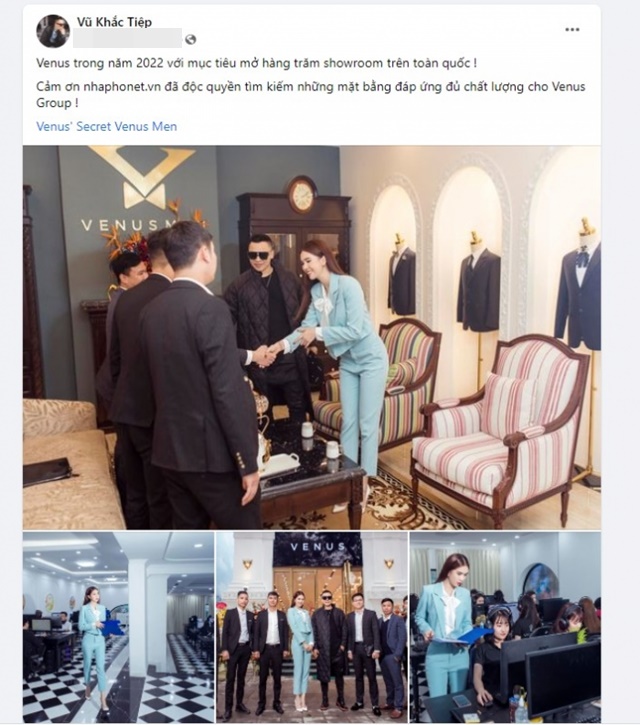This screenshot has height=725, width=640.
Task: Click the computer monitor in the office thumbnail
Action: 562,677
